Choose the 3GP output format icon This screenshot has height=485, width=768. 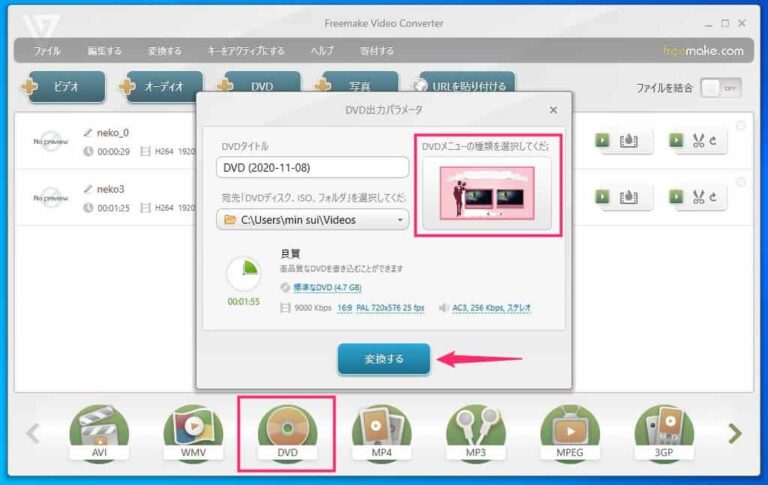tap(664, 432)
